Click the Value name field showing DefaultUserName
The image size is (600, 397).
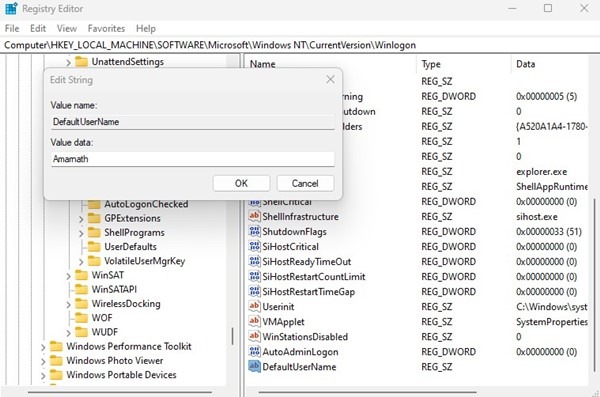point(192,122)
